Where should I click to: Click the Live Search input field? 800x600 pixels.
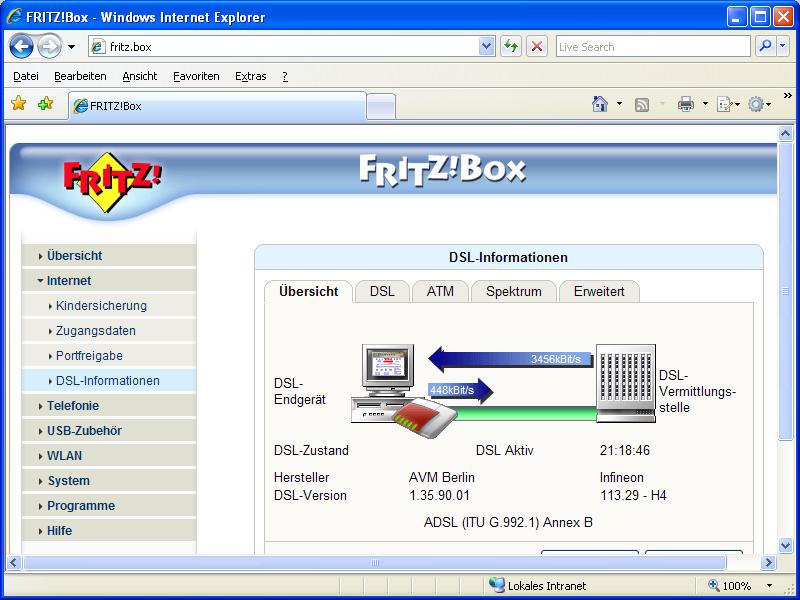tap(650, 46)
